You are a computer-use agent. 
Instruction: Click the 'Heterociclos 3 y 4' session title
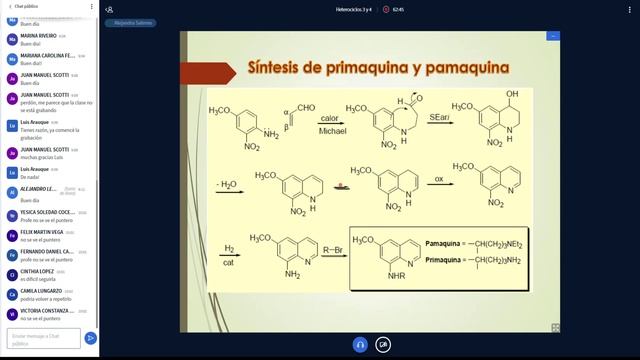[x=353, y=9]
